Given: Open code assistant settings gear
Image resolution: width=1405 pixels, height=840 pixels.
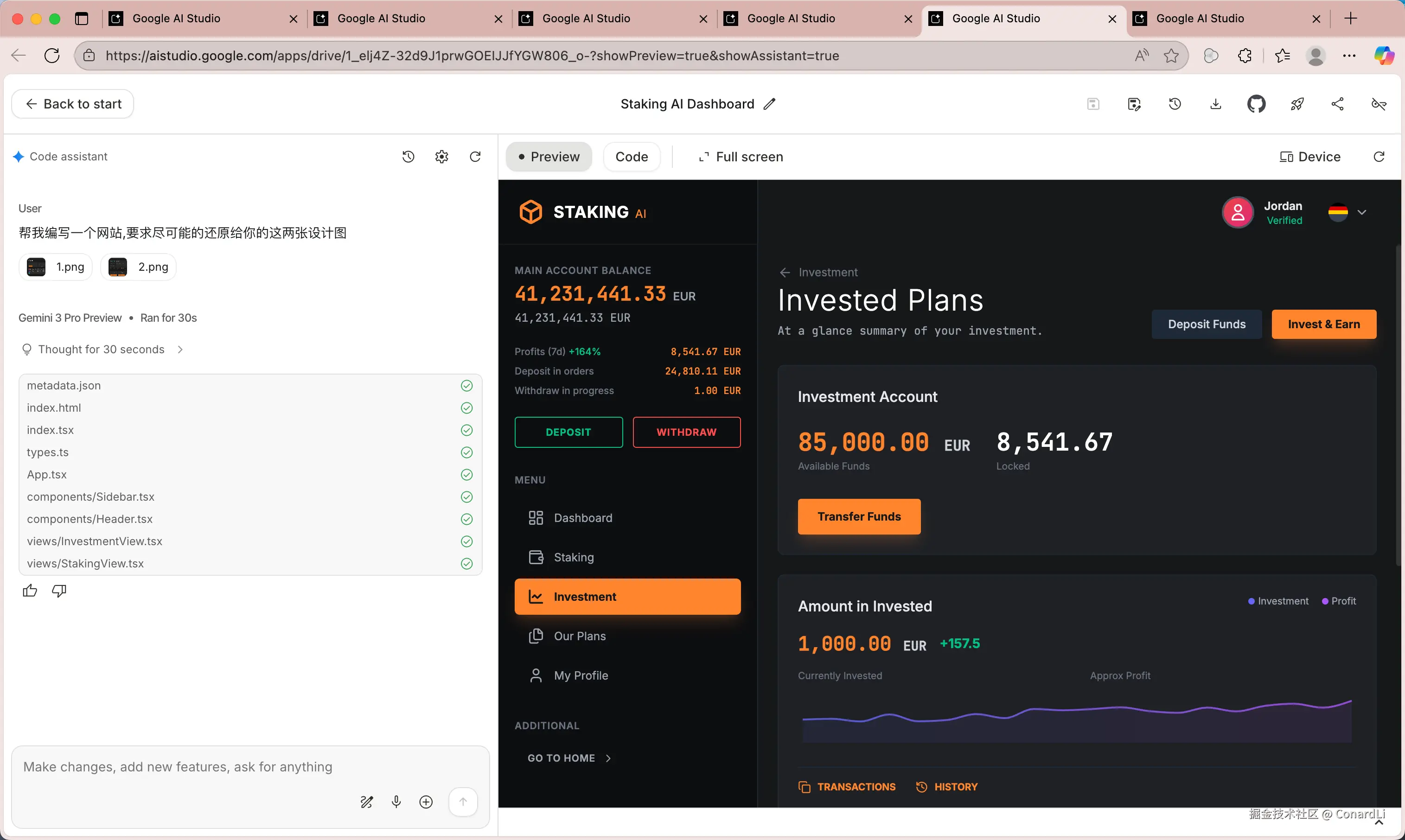Looking at the screenshot, I should click(x=441, y=157).
